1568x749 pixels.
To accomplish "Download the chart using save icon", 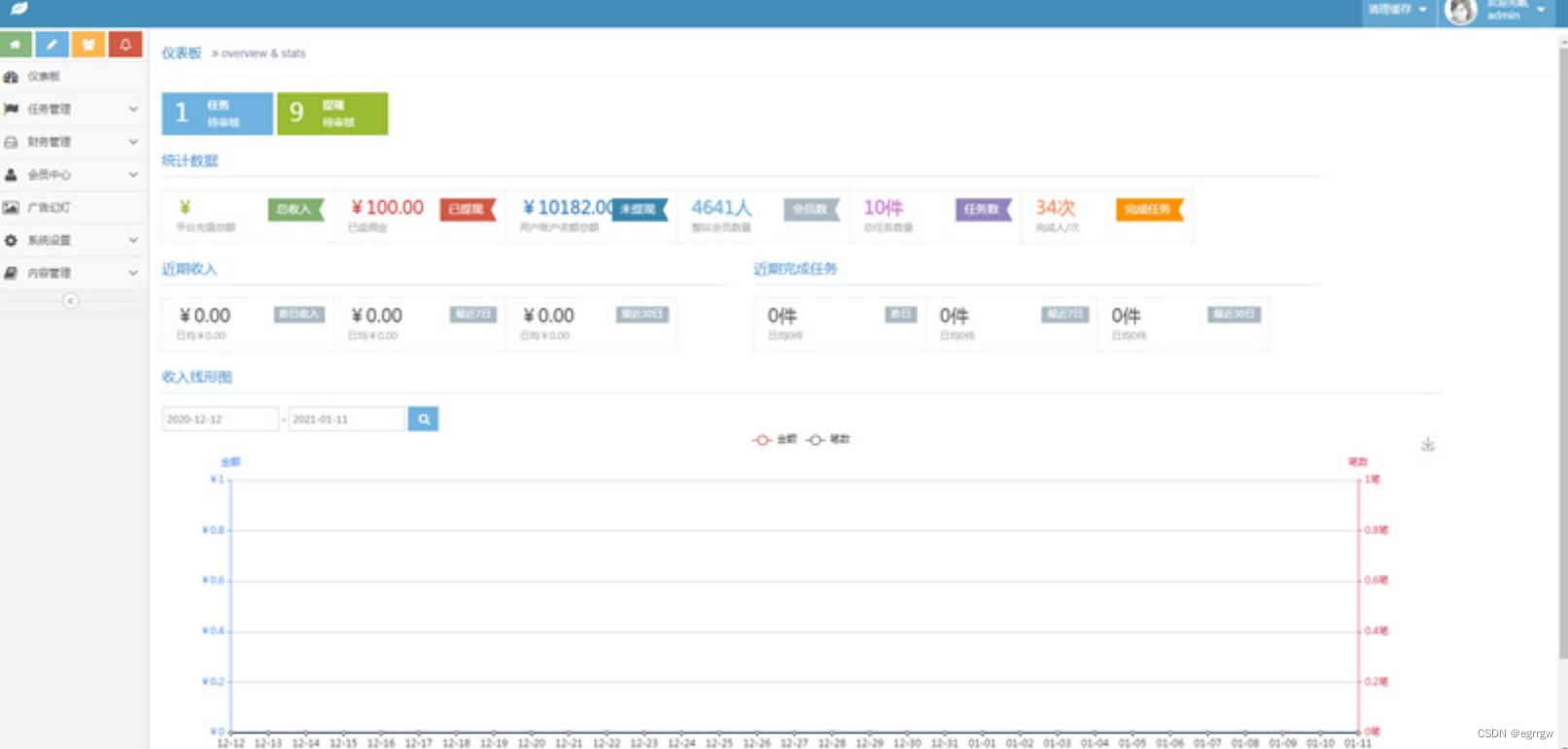I will (1427, 445).
